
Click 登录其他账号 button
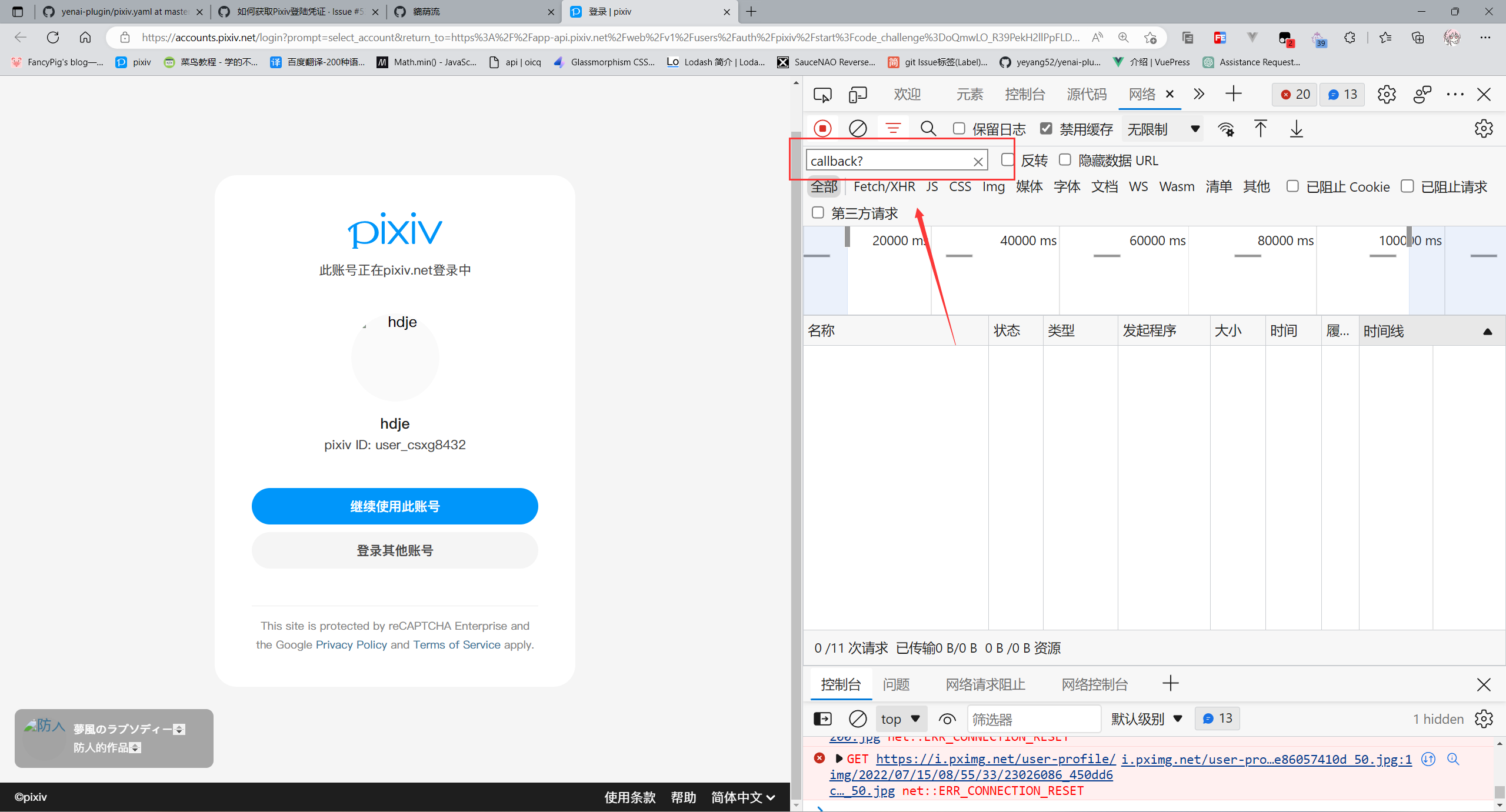pos(394,549)
